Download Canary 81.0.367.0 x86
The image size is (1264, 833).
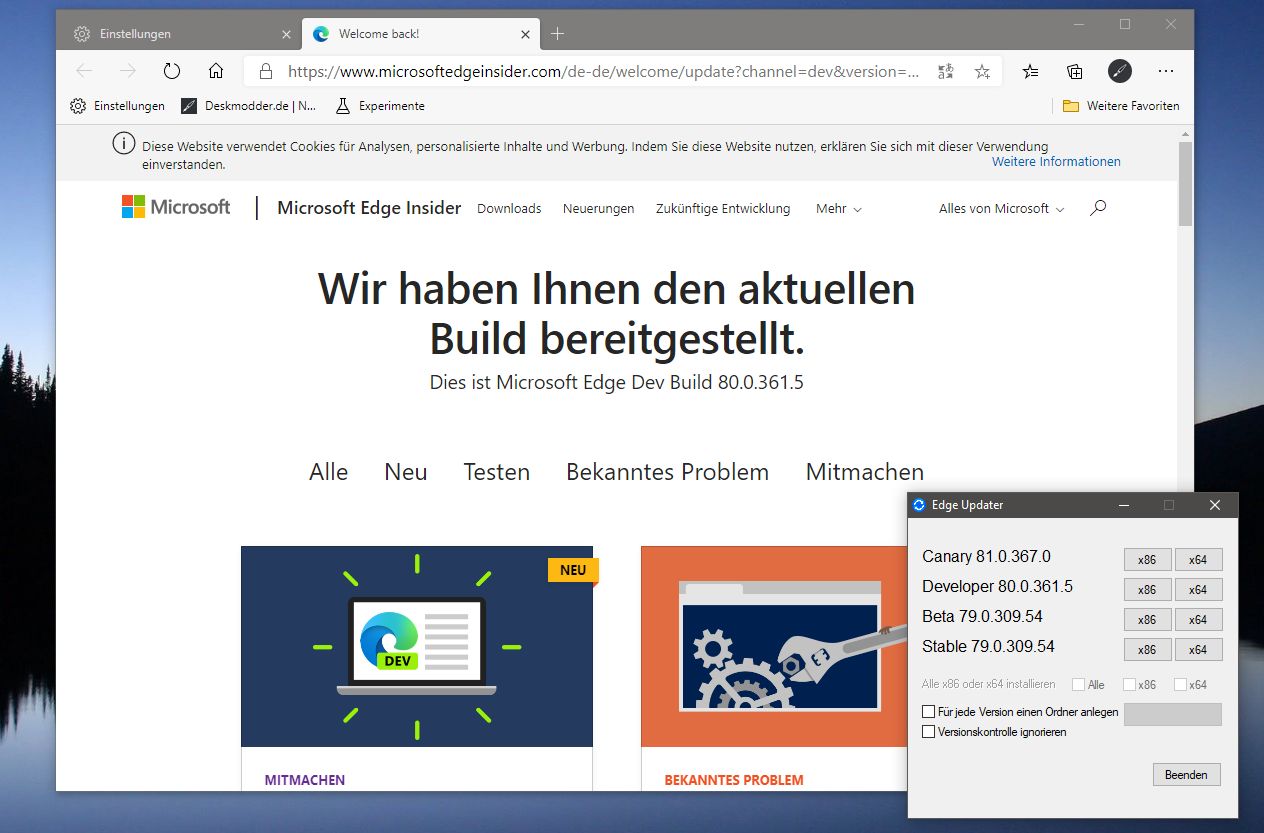[x=1147, y=560]
